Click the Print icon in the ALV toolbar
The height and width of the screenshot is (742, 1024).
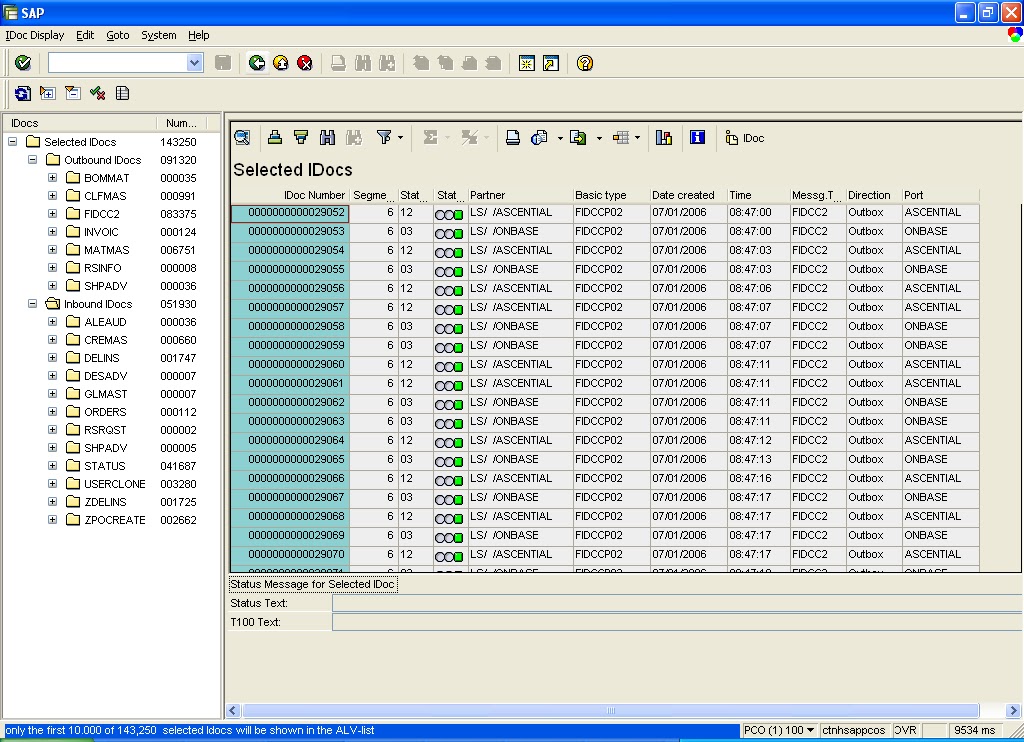pyautogui.click(x=513, y=137)
